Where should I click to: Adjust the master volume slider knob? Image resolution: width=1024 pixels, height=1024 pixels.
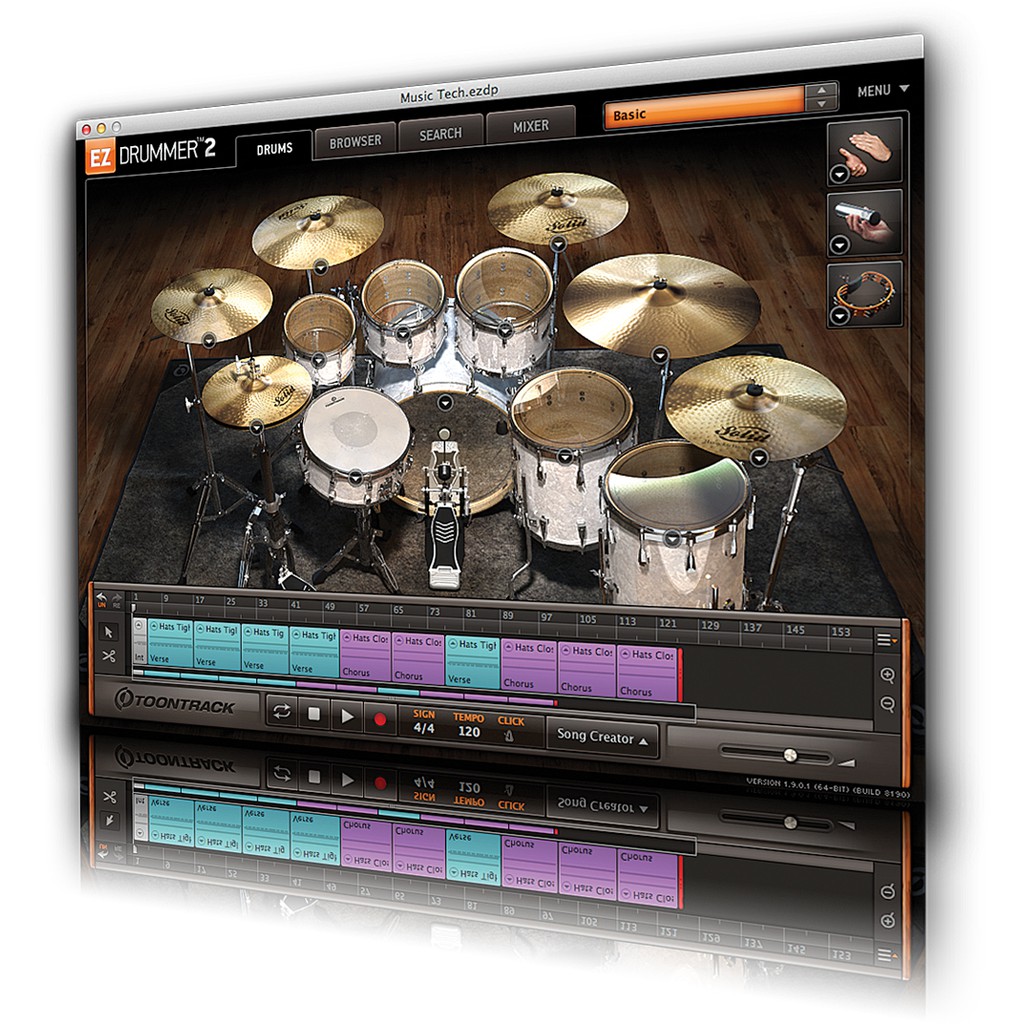click(x=790, y=756)
